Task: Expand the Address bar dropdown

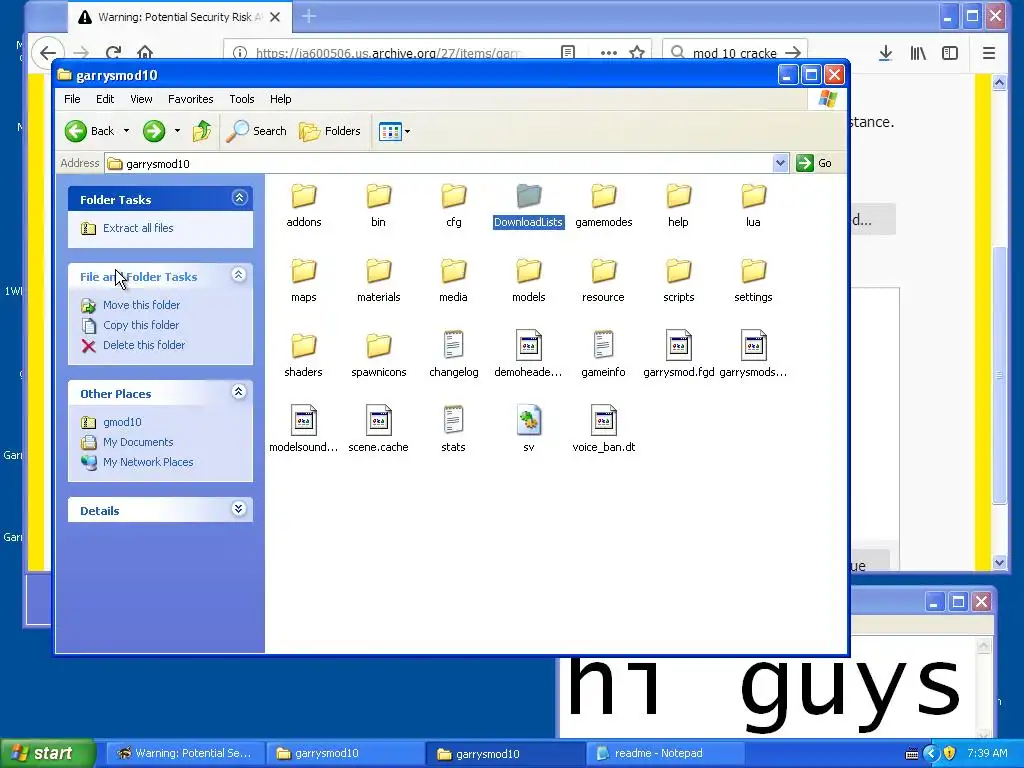Action: click(780, 163)
